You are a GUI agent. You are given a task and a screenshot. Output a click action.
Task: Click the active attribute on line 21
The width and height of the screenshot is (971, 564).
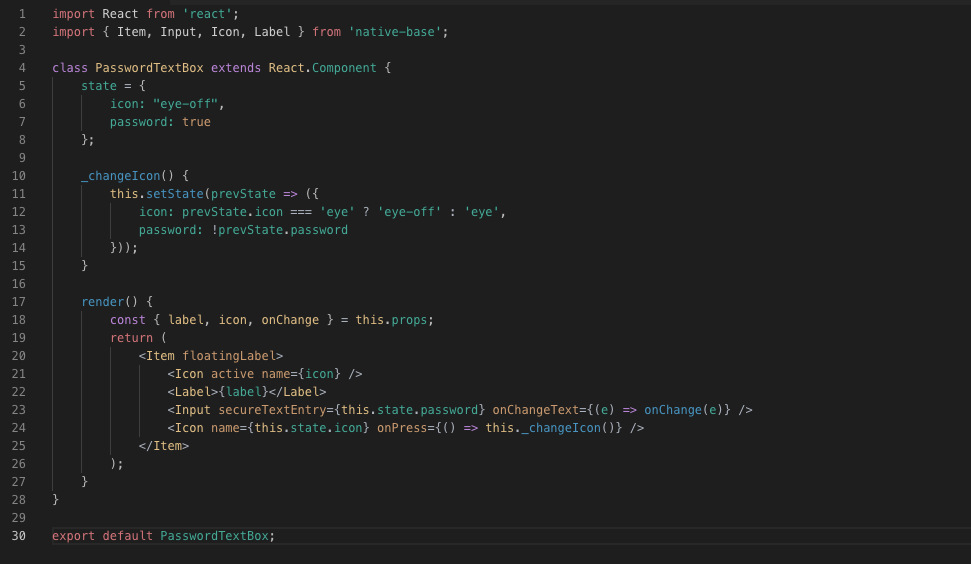tap(232, 373)
